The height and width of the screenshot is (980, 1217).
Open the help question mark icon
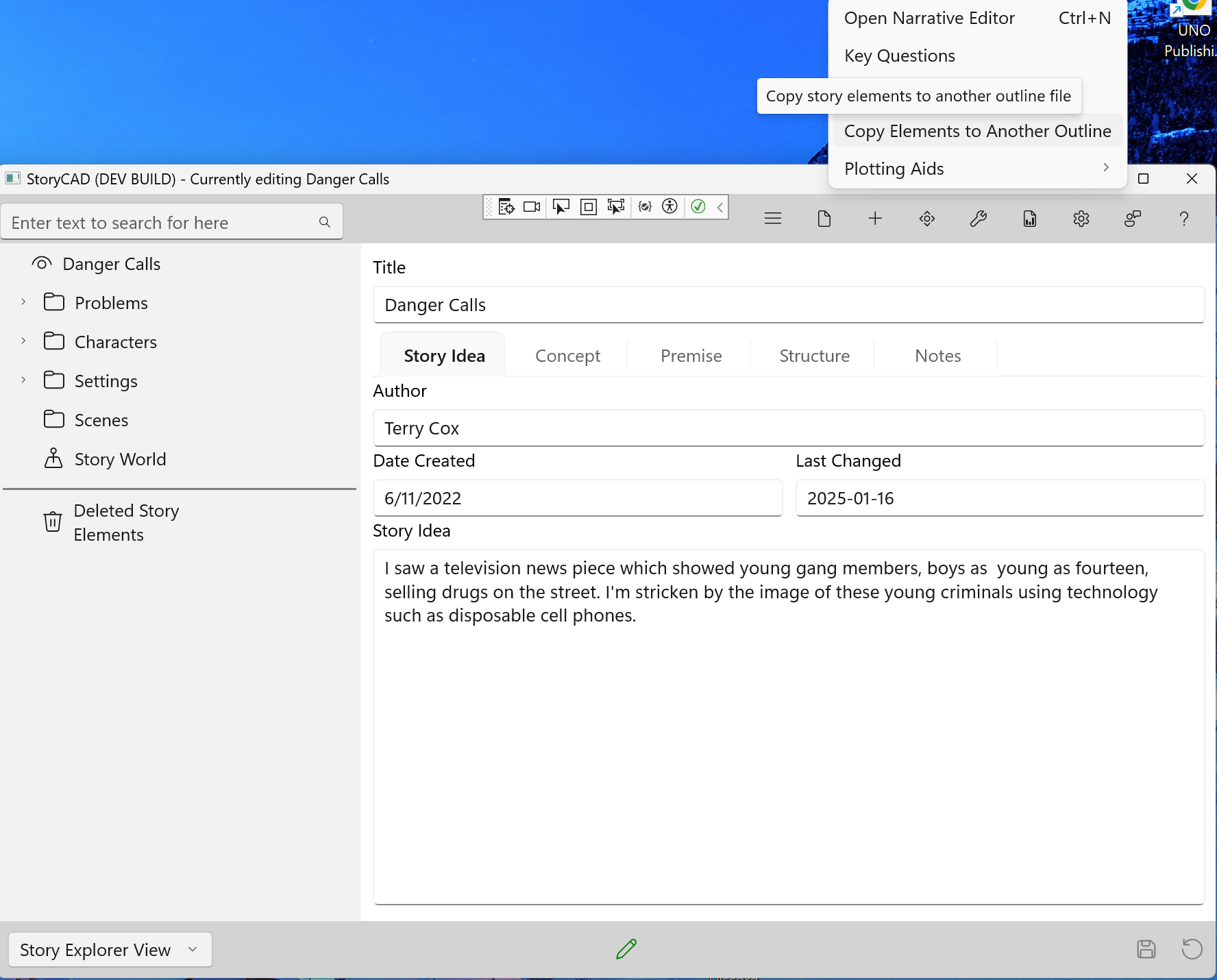(x=1183, y=218)
